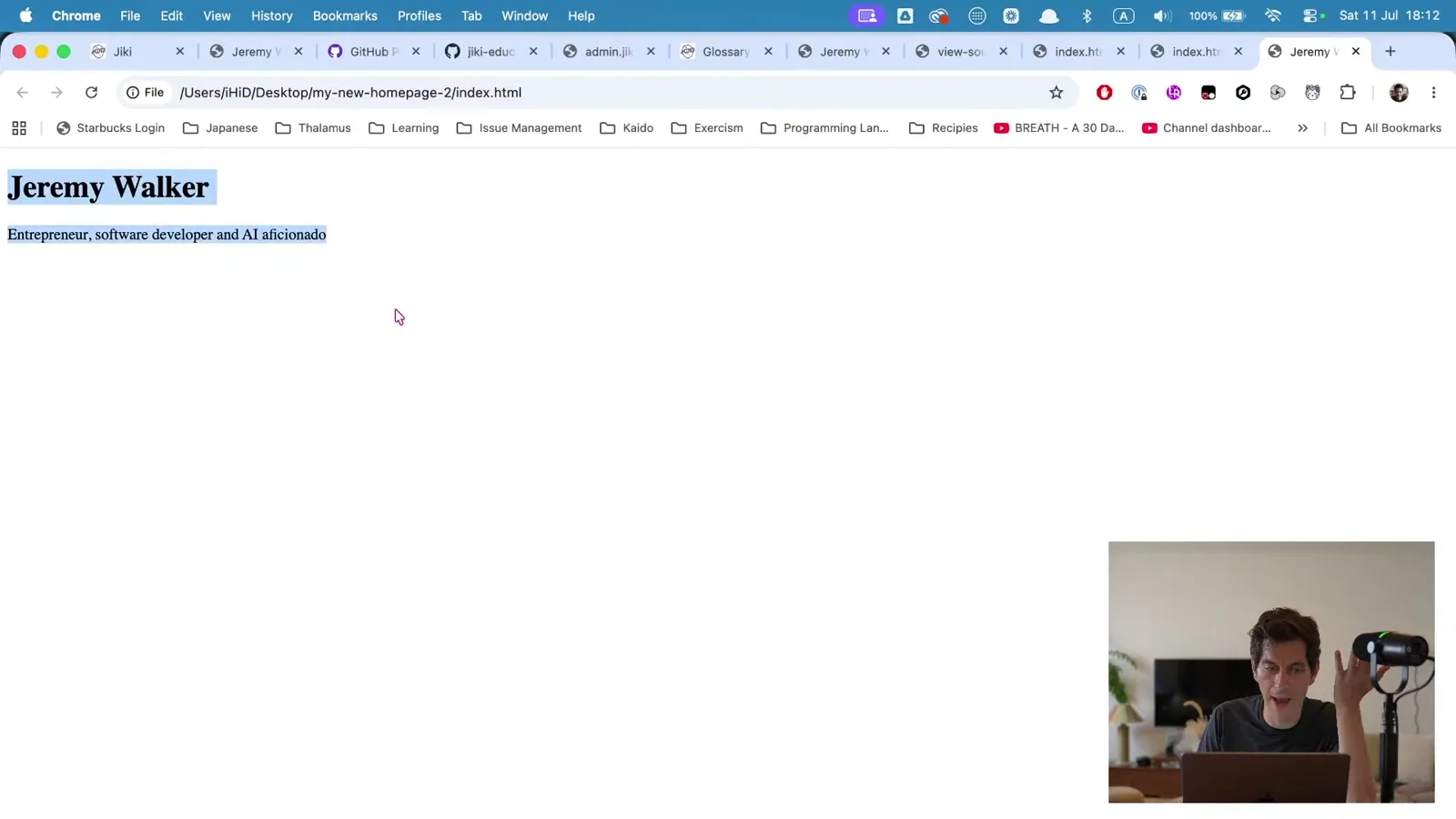
Task: Open the View menu
Action: tap(217, 15)
